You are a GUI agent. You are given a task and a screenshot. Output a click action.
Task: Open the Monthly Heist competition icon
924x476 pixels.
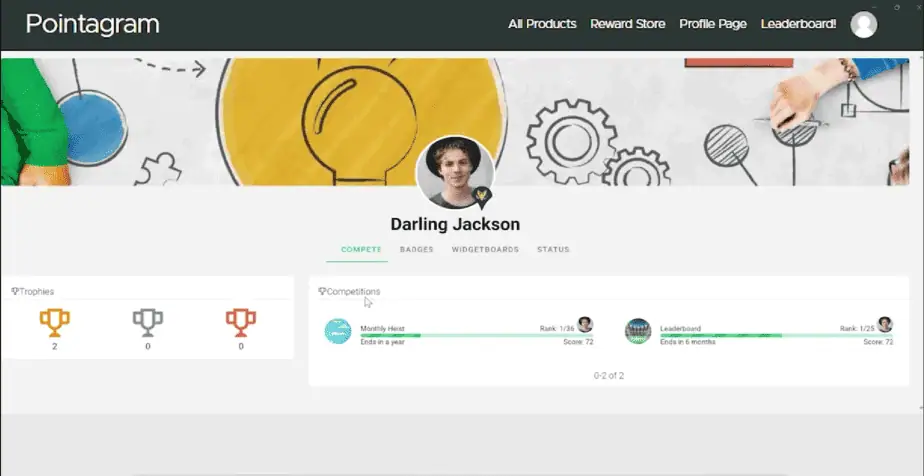pos(338,332)
